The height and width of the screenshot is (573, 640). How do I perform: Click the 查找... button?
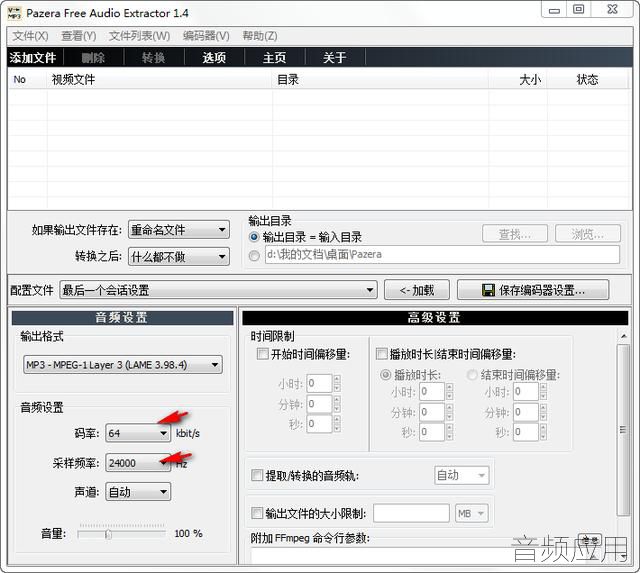[x=515, y=234]
